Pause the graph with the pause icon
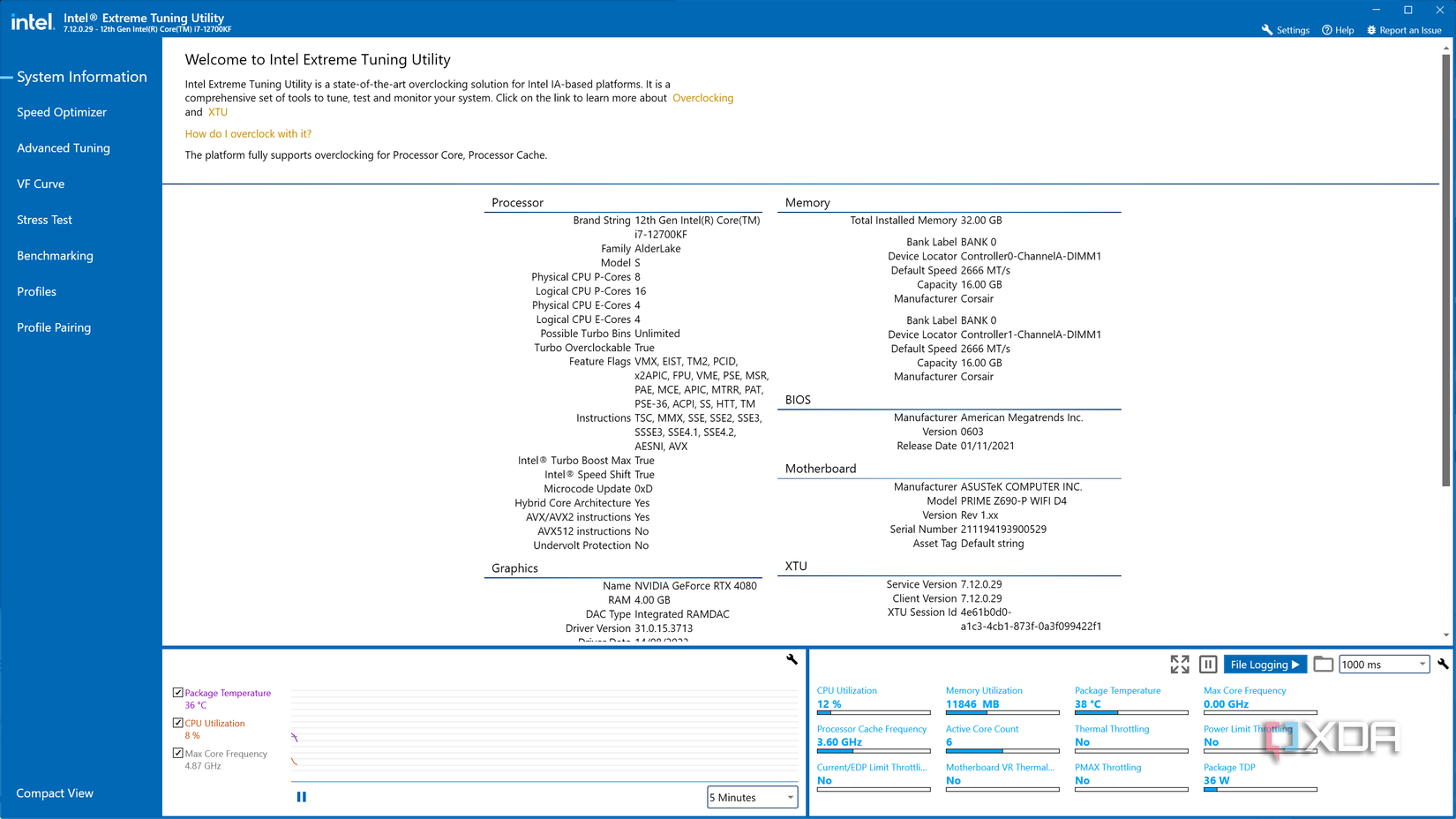The image size is (1456, 819). pyautogui.click(x=301, y=796)
